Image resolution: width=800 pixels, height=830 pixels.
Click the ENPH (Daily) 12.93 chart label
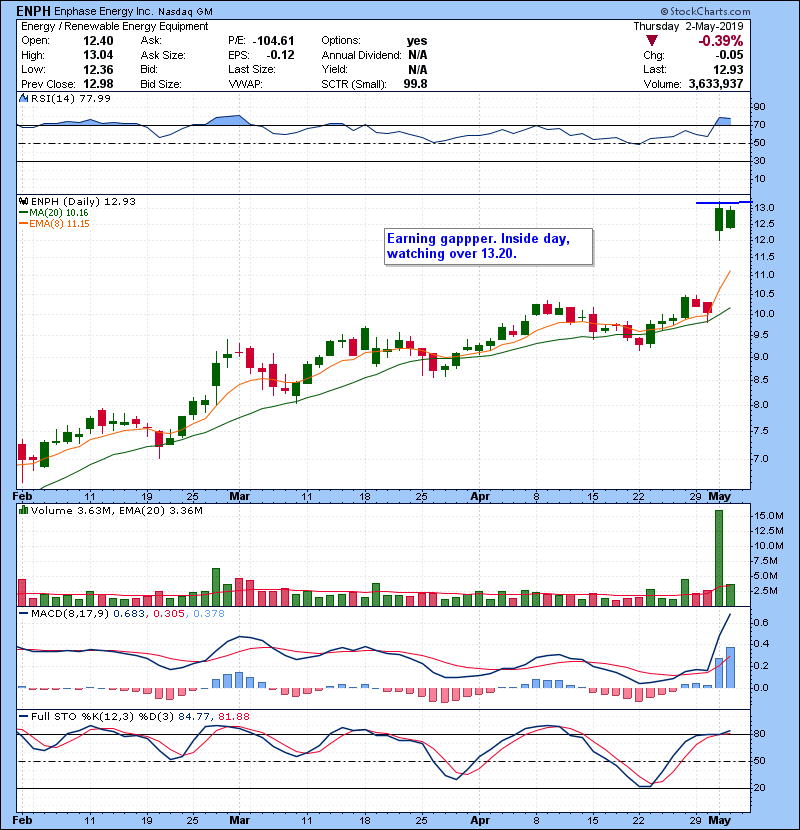click(x=83, y=201)
